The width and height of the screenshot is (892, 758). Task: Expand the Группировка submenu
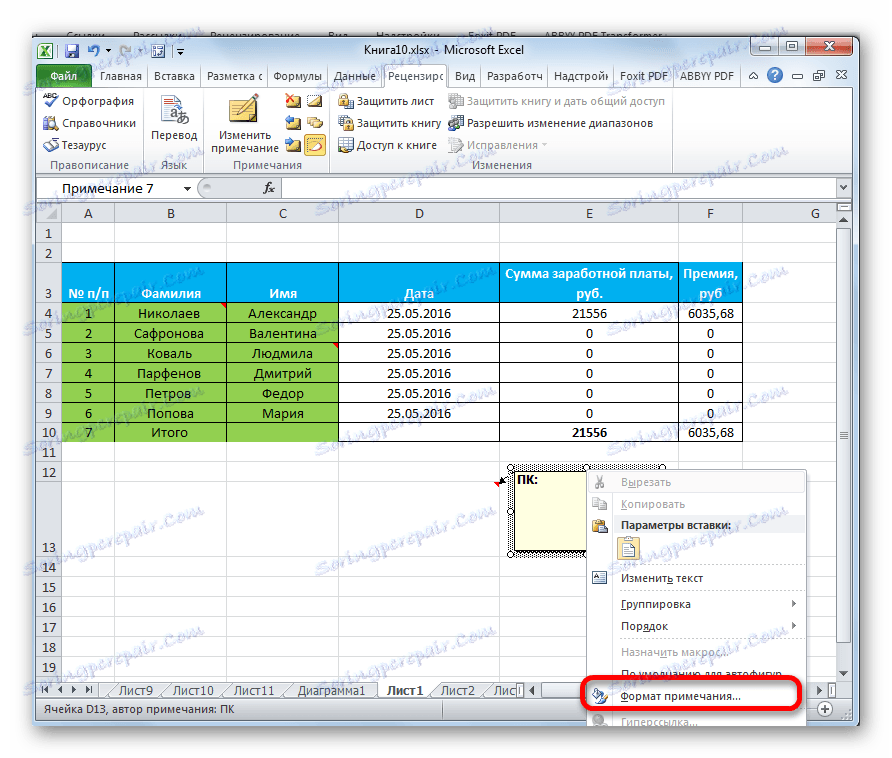tap(697, 604)
